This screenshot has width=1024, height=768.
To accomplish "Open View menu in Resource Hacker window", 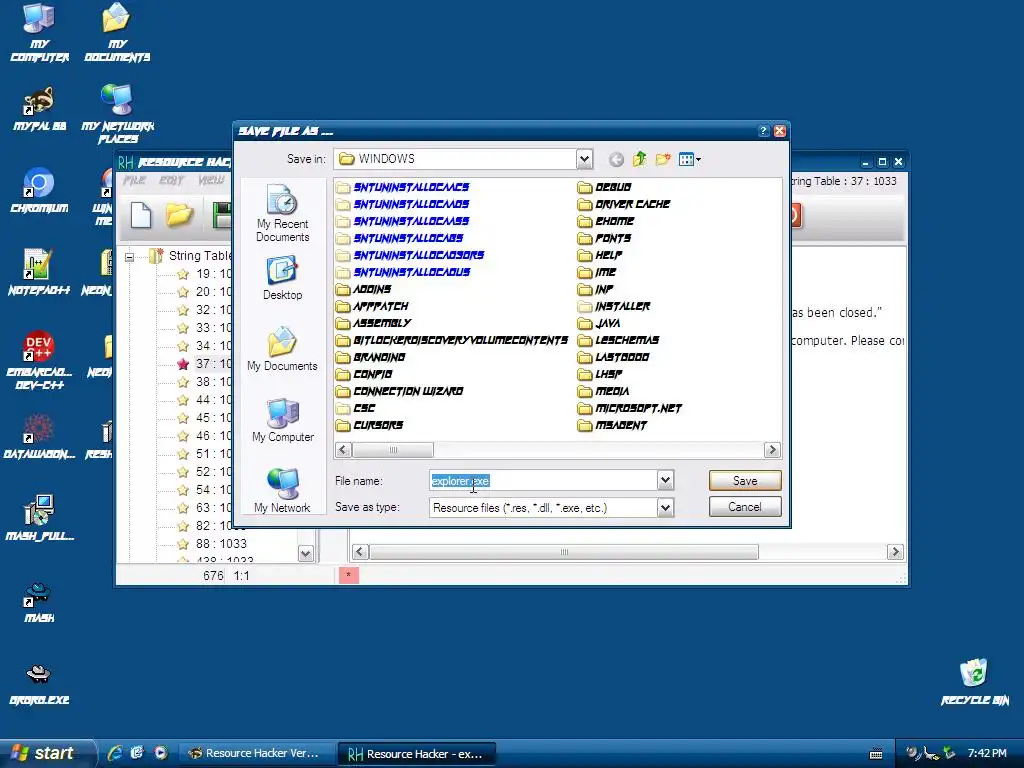I will pyautogui.click(x=211, y=180).
